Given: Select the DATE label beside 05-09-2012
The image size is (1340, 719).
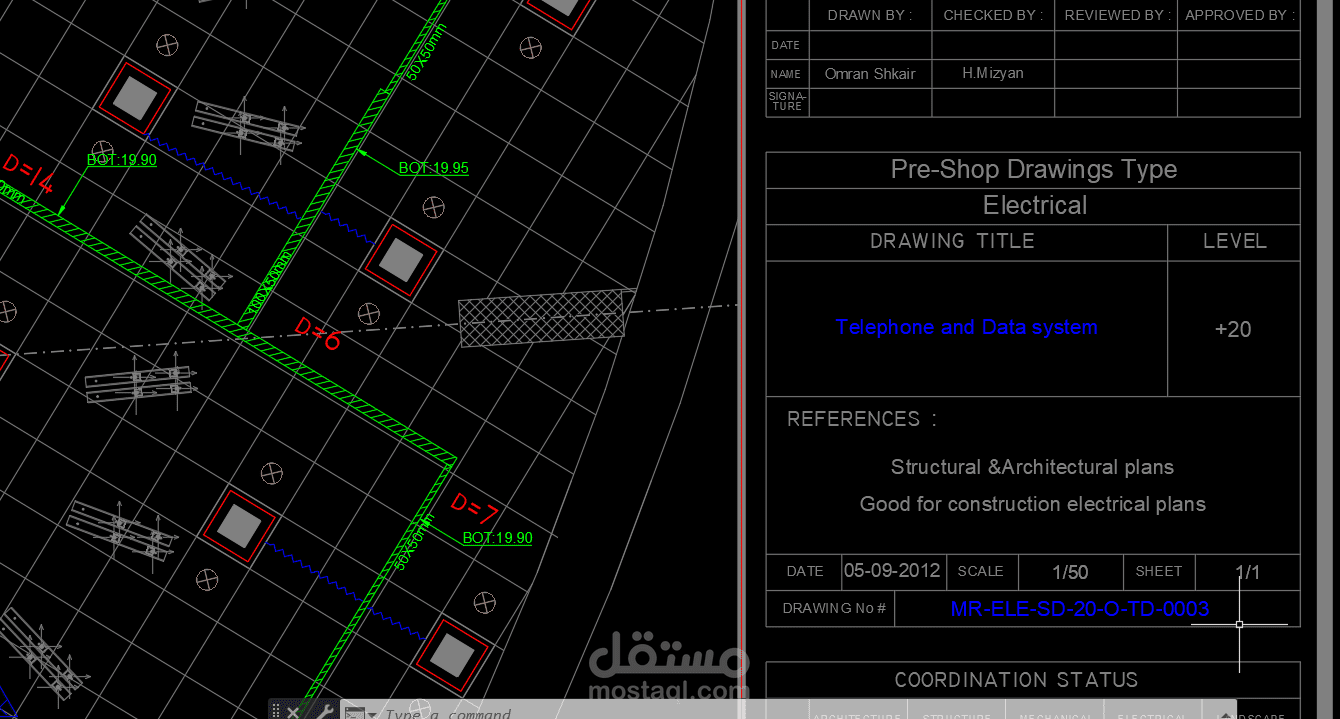Looking at the screenshot, I should click(805, 571).
